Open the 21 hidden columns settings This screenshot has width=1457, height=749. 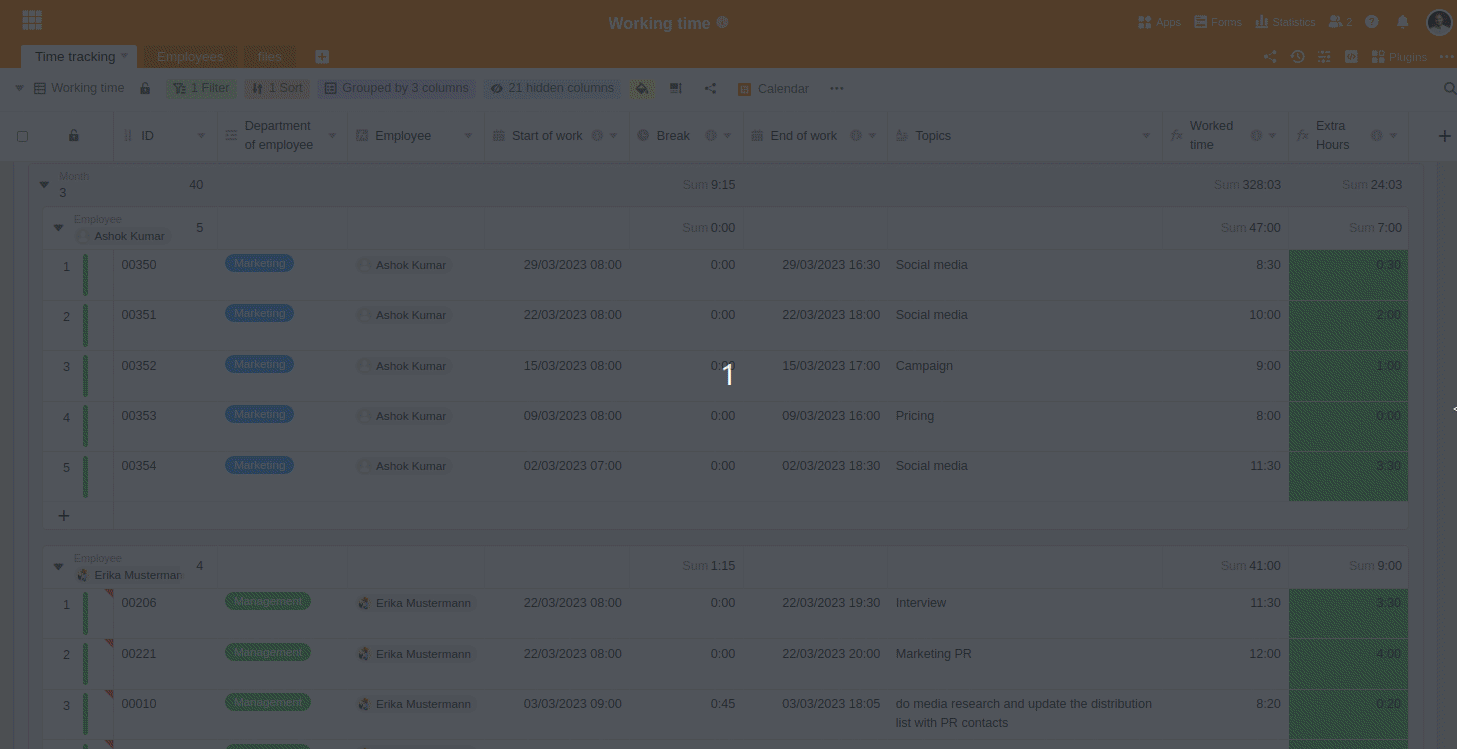pos(552,88)
